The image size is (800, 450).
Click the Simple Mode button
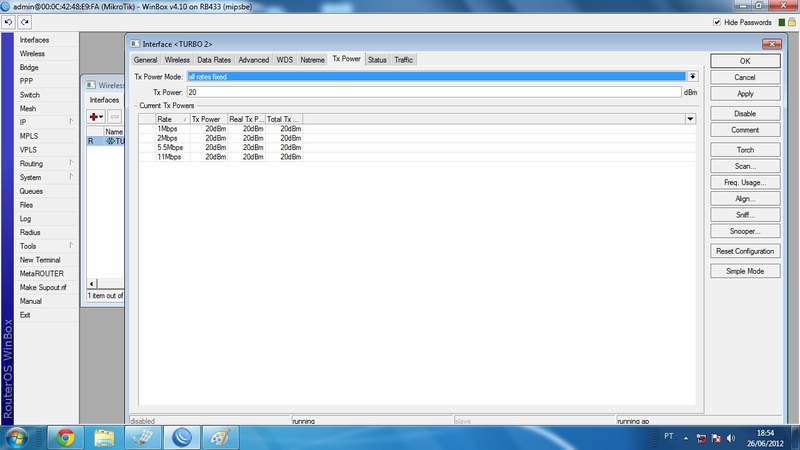pos(745,271)
